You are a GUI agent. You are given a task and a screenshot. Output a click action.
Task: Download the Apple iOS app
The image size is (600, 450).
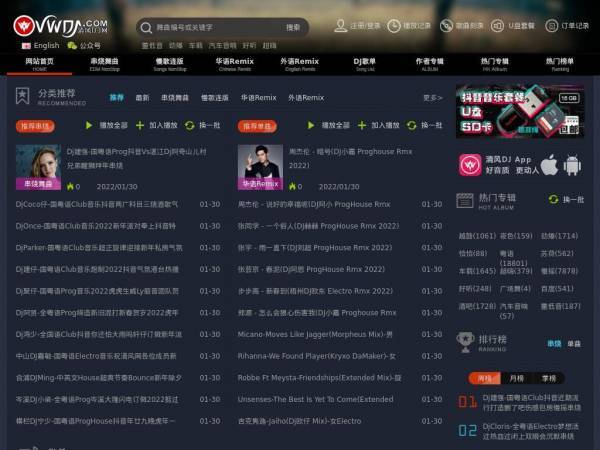549,165
